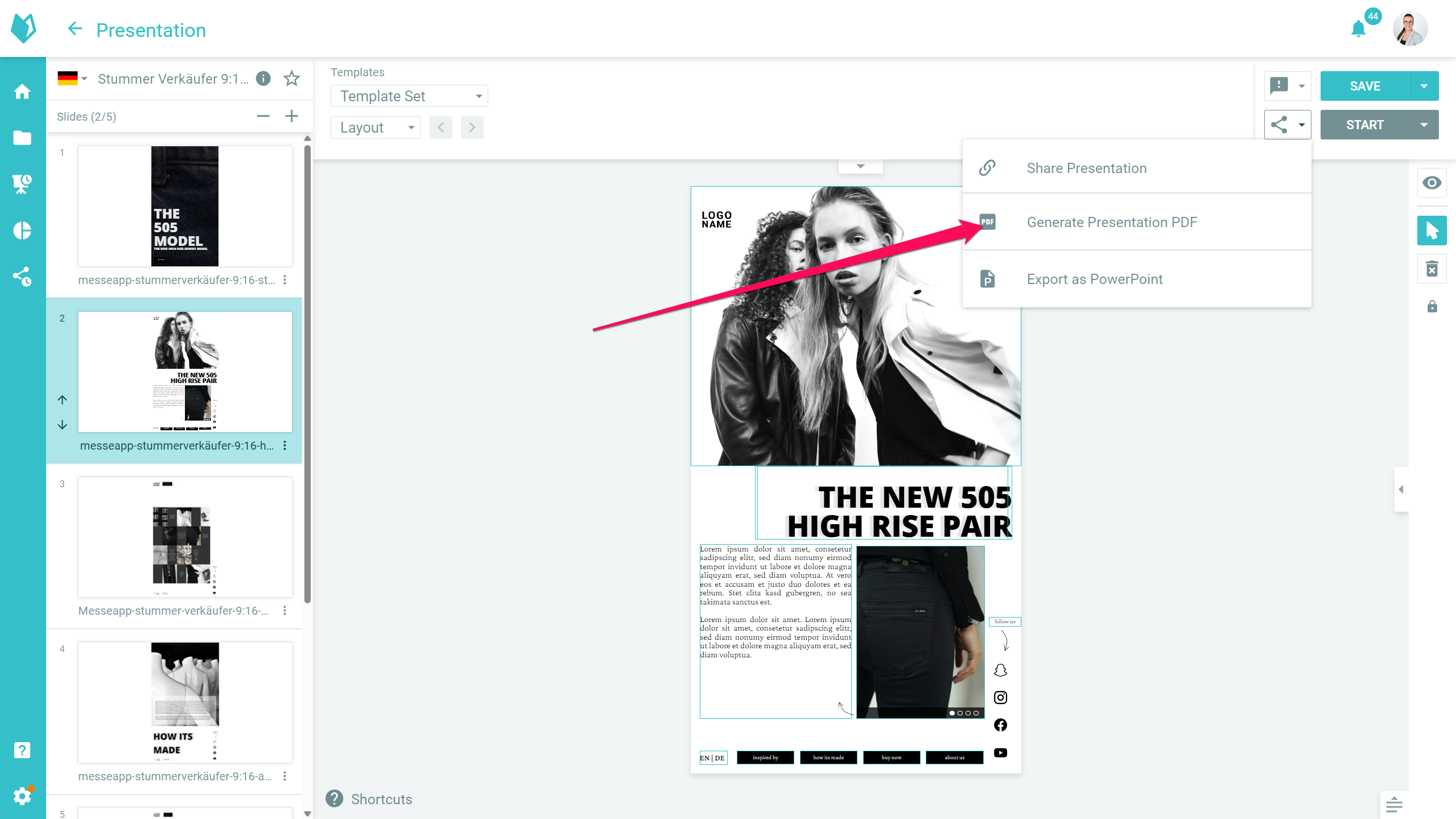Open the Layout dropdown
The image size is (1456, 819).
(376, 127)
